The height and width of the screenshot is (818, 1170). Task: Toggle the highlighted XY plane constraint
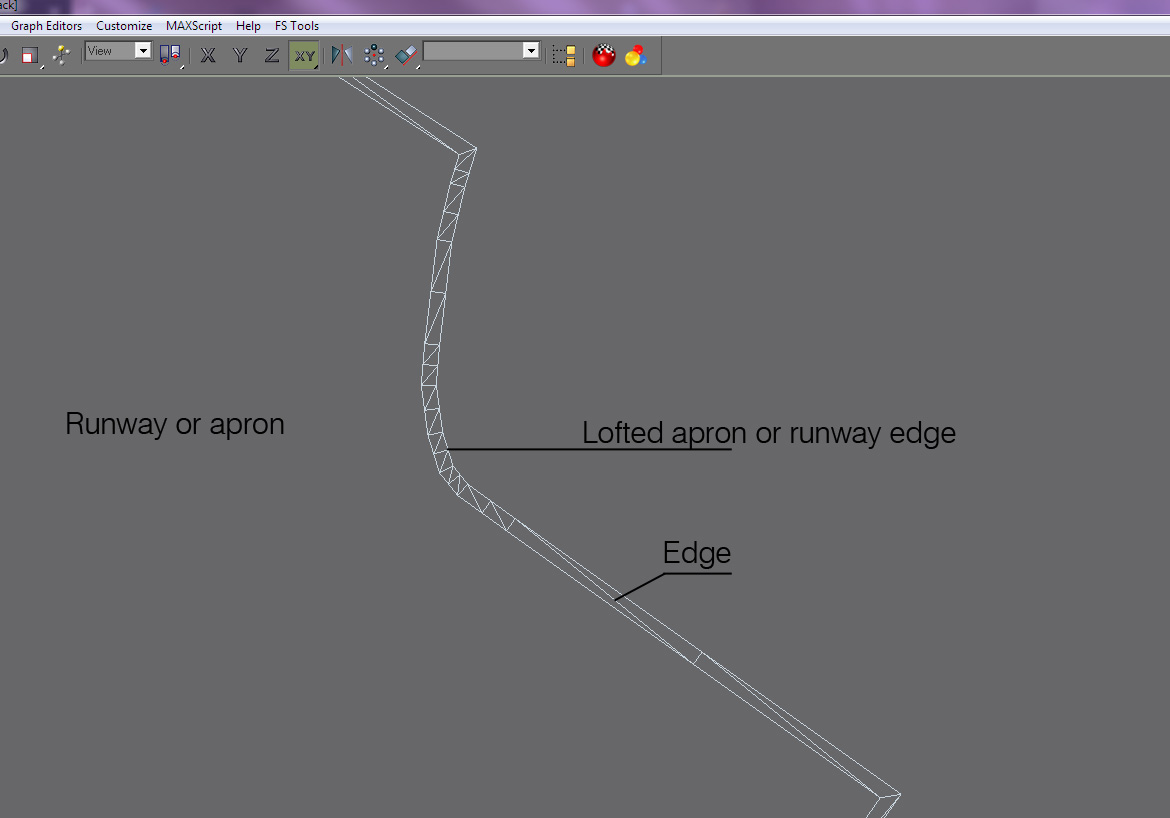(304, 55)
